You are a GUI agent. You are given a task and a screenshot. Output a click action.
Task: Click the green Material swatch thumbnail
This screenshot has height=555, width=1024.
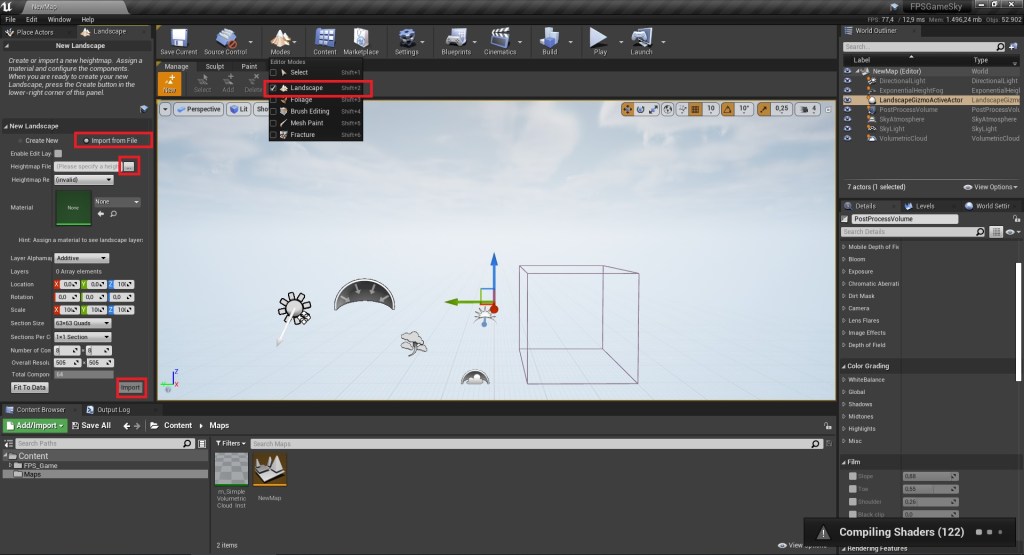[x=72, y=209]
